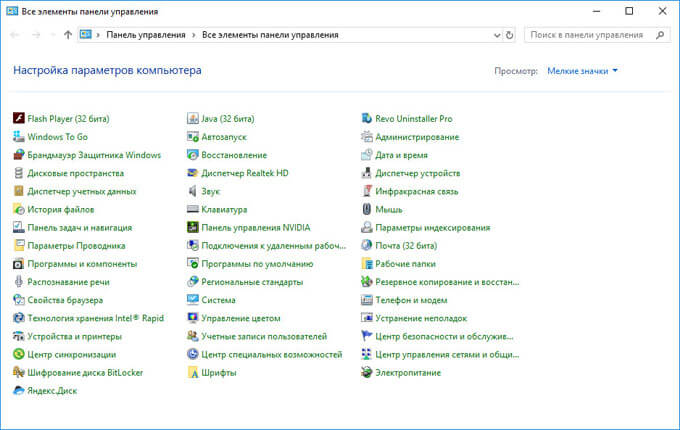
Task: Open Брандмауэр Защитника Windows icon
Action: pyautogui.click(x=19, y=155)
